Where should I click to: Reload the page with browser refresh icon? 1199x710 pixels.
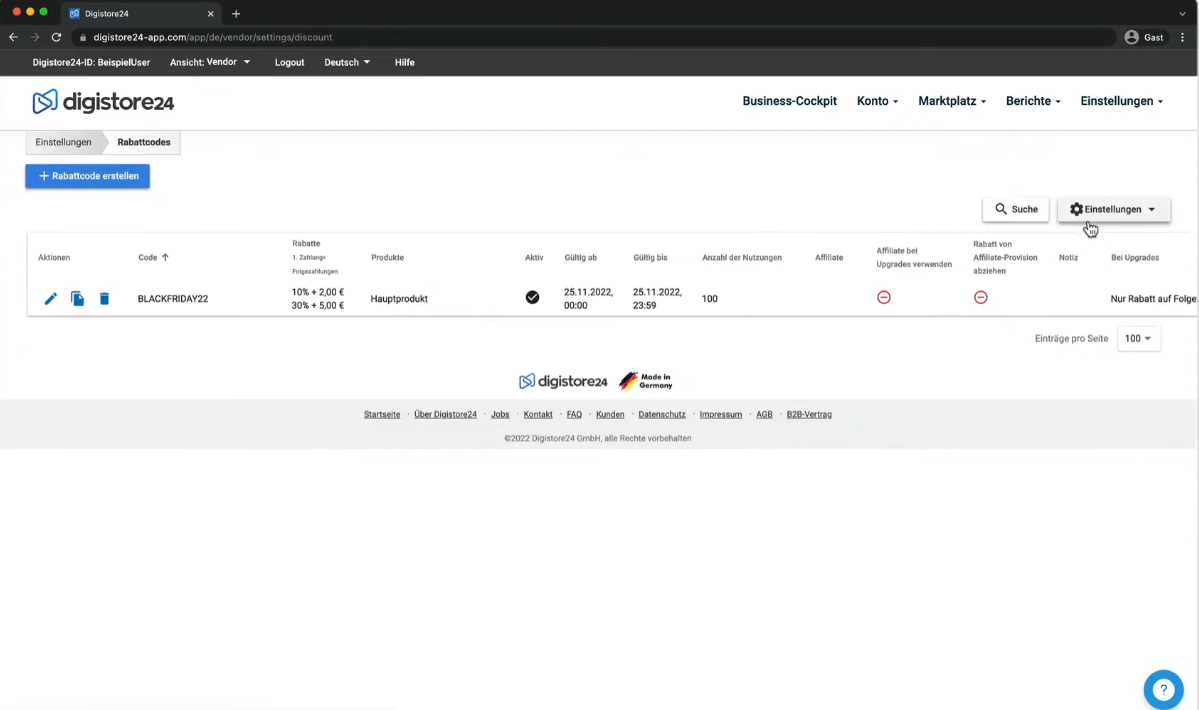point(56,37)
